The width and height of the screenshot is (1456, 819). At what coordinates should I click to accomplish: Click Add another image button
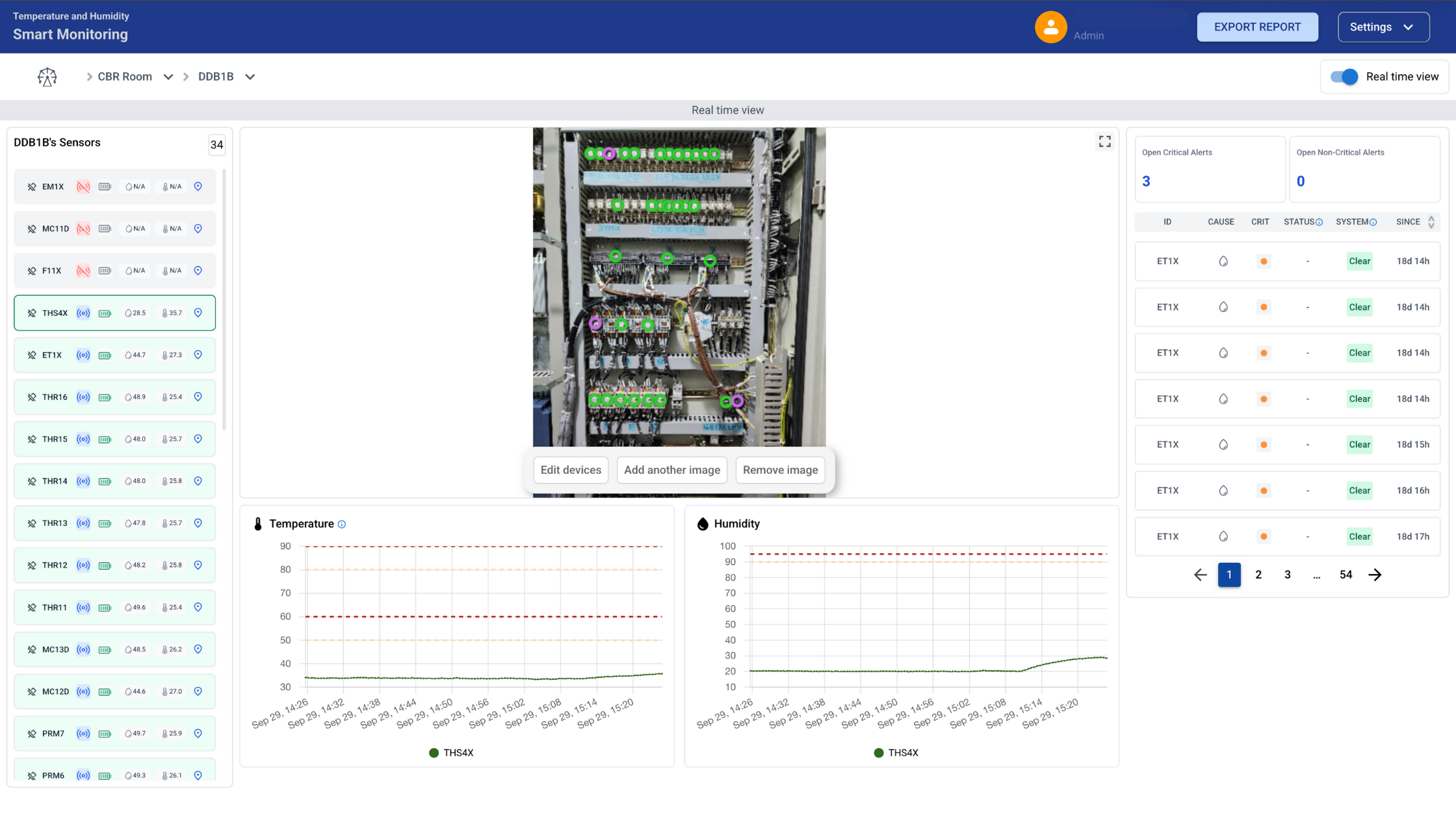(x=672, y=470)
